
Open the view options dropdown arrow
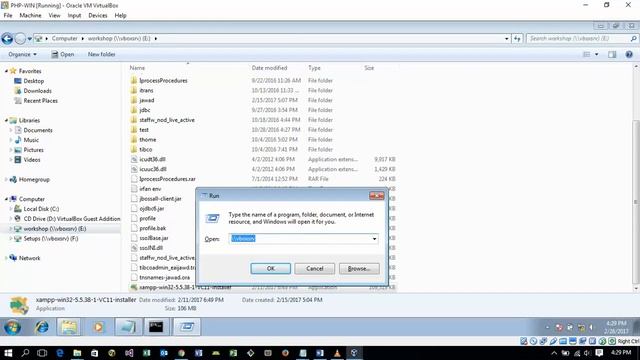pos(596,54)
